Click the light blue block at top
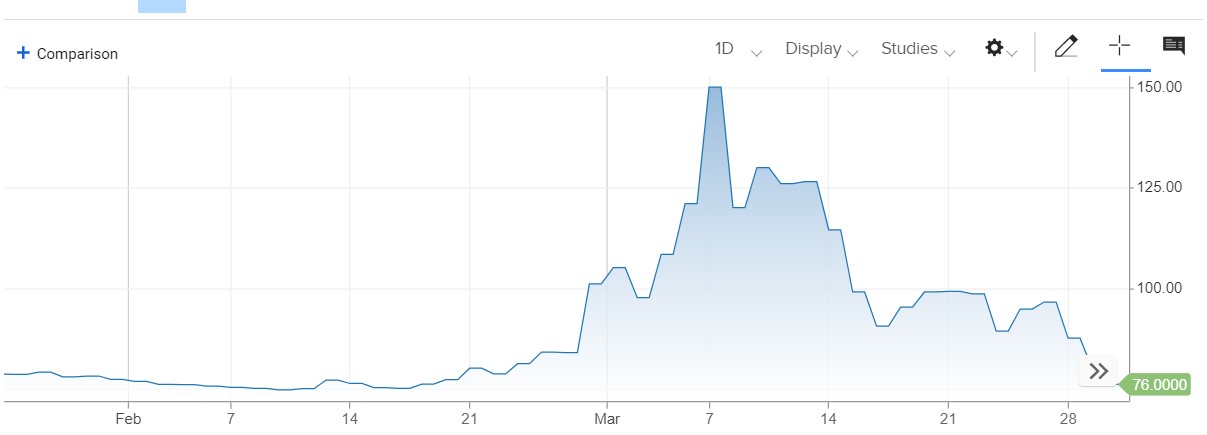1207x435 pixels. click(161, 6)
